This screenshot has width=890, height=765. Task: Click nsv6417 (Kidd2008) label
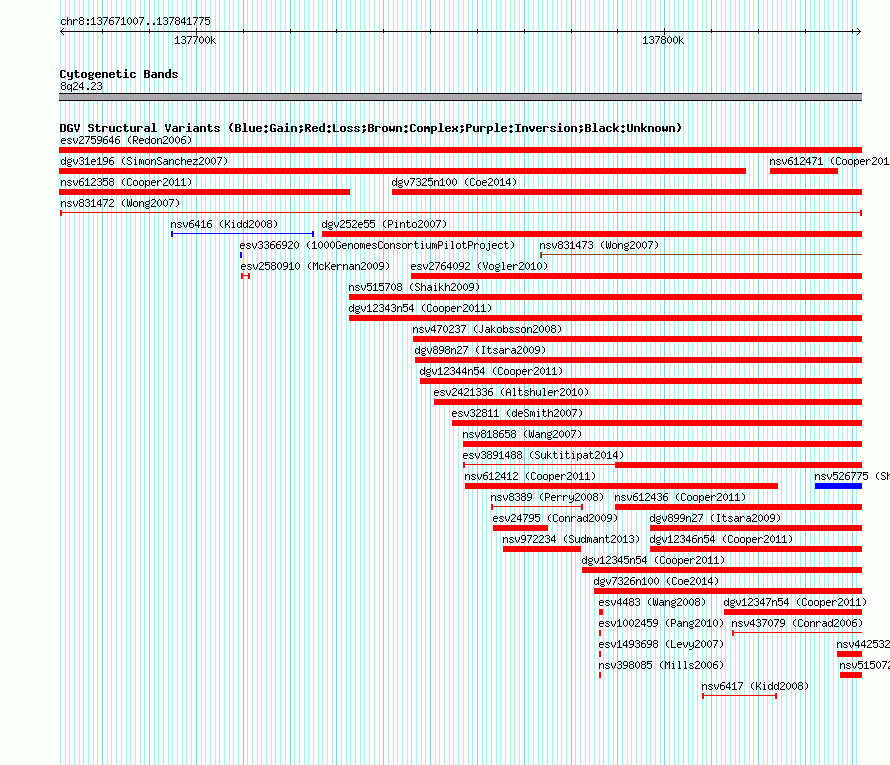[x=755, y=686]
